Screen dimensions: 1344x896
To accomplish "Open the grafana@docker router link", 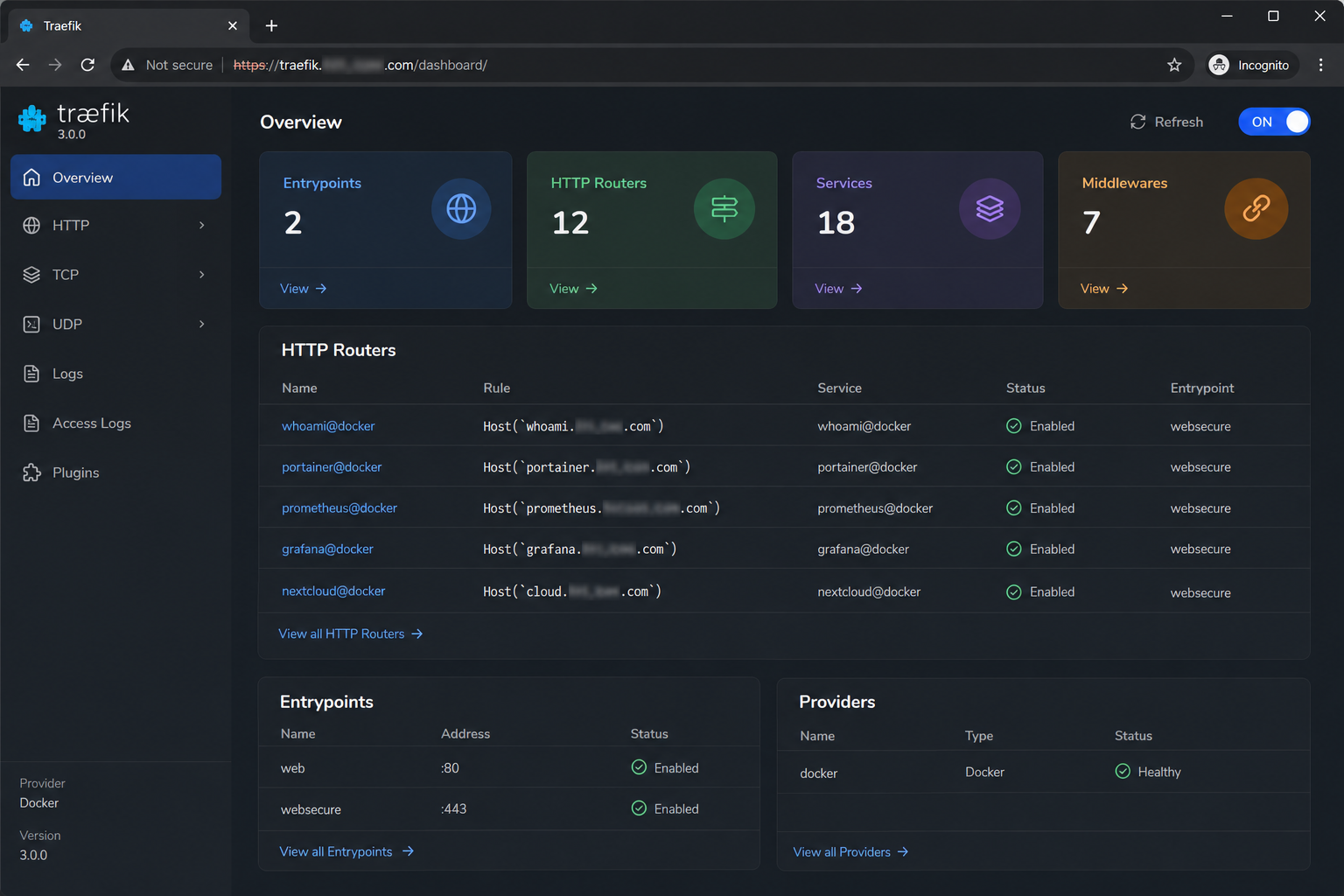I will (x=327, y=549).
